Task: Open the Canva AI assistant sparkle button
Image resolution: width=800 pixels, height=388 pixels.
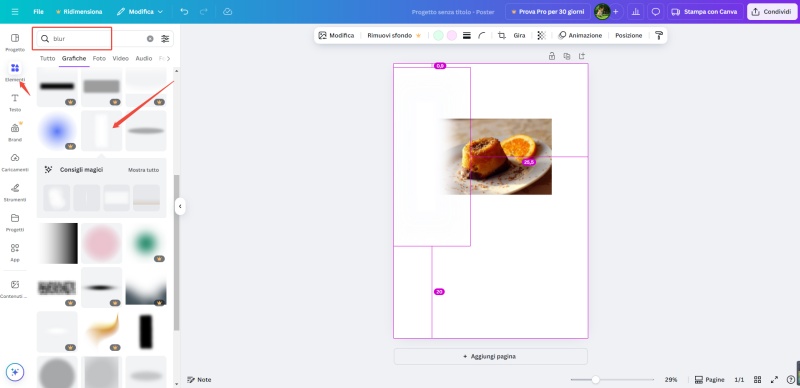Action: tap(15, 372)
